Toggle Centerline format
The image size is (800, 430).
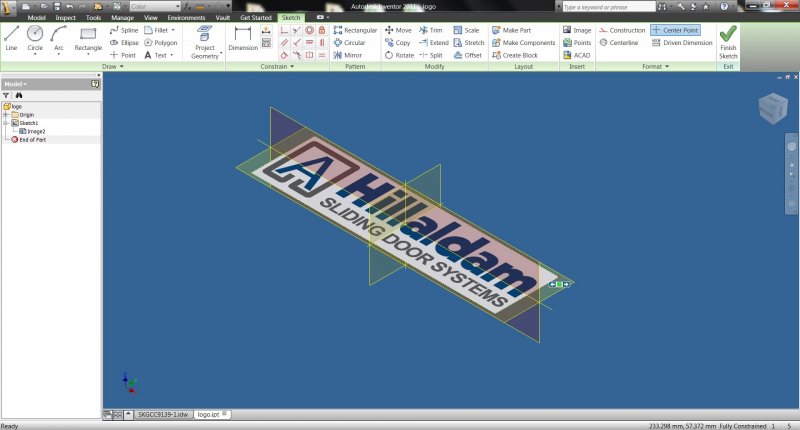pos(619,43)
